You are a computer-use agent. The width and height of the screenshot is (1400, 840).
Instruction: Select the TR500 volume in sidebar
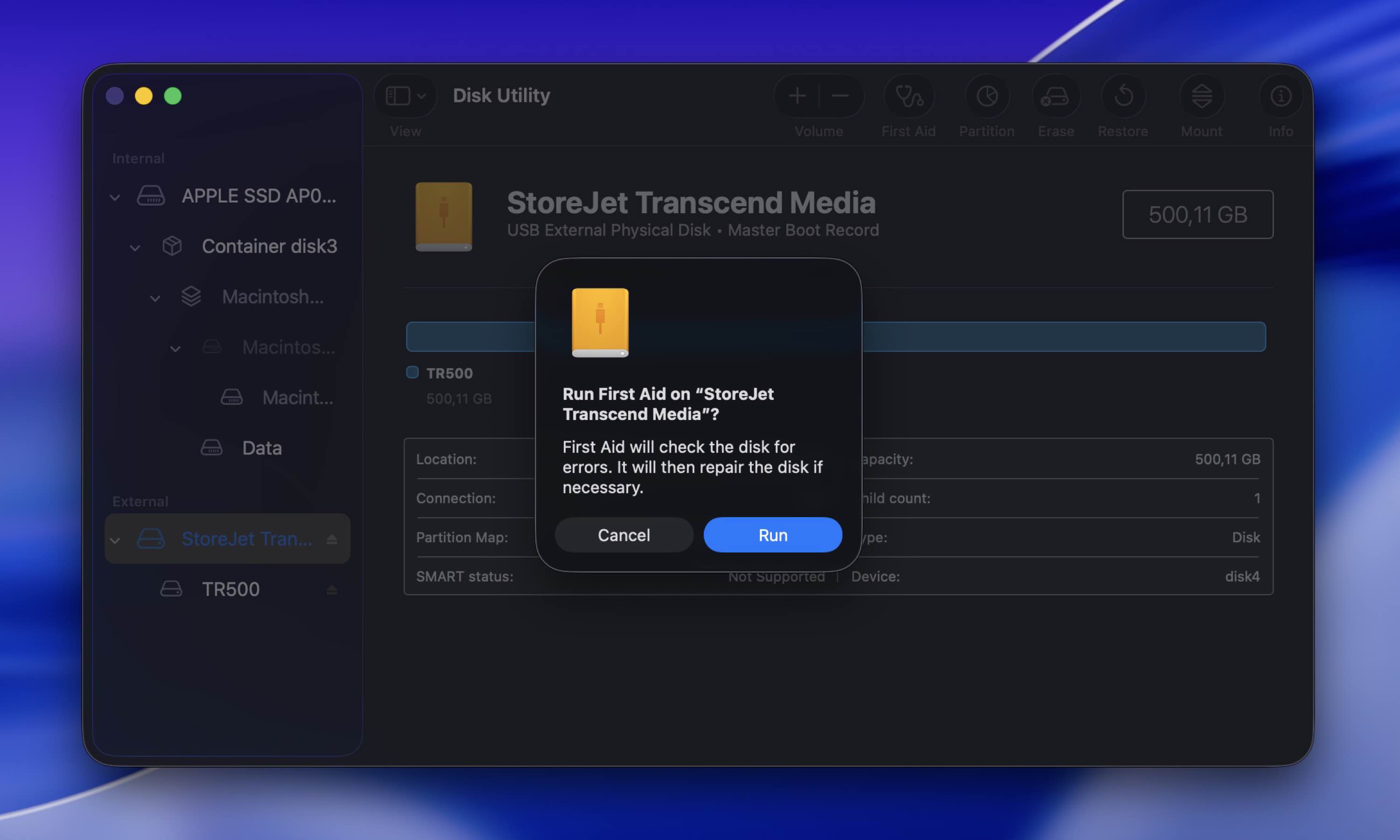[227, 589]
